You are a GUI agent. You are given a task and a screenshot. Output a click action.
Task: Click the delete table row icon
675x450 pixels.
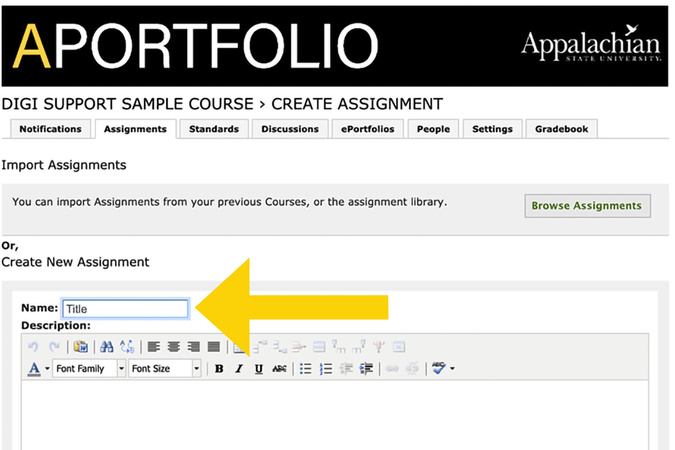[299, 347]
